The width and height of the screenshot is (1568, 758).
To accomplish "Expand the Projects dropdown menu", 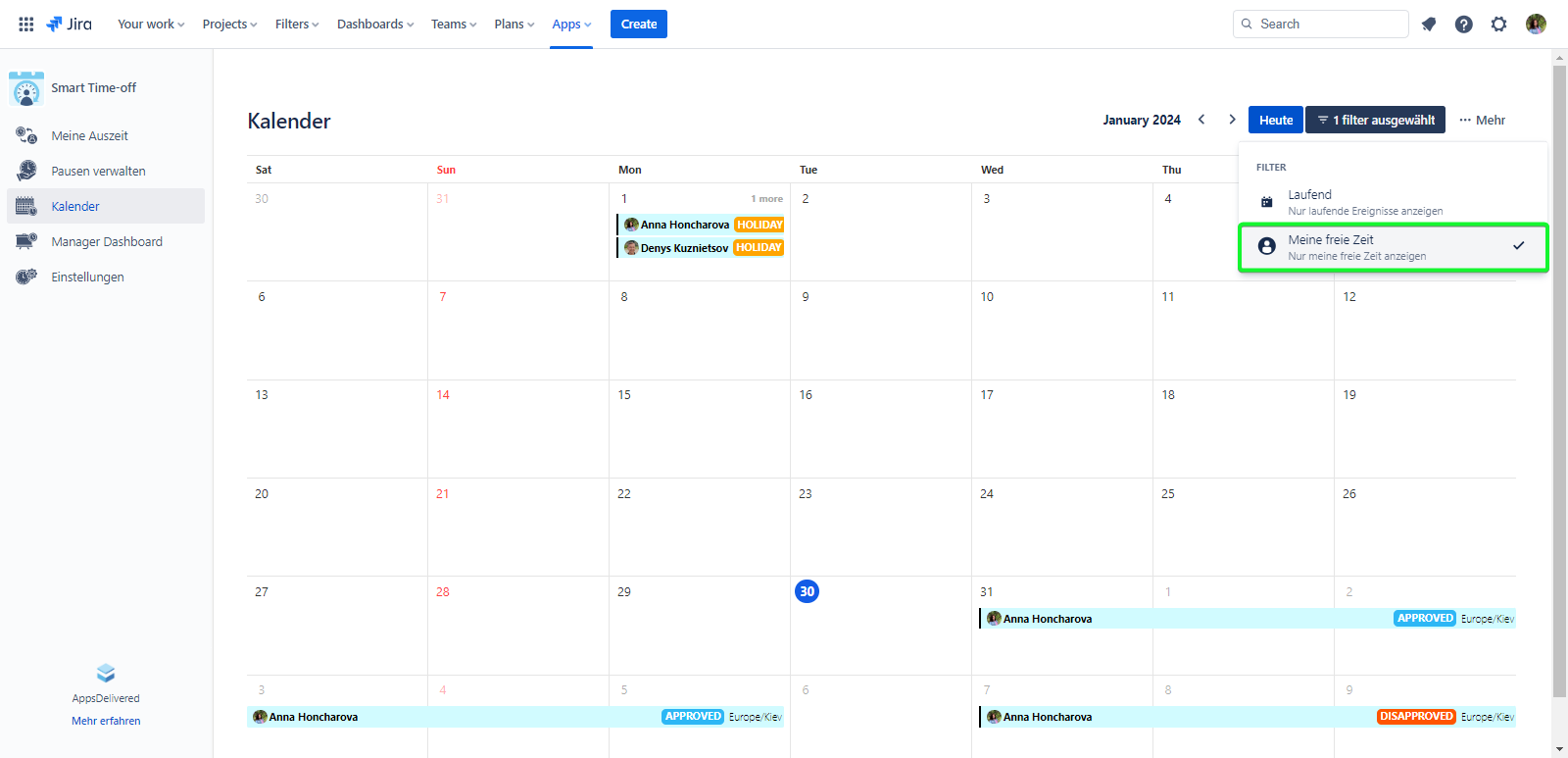I will (x=229, y=25).
